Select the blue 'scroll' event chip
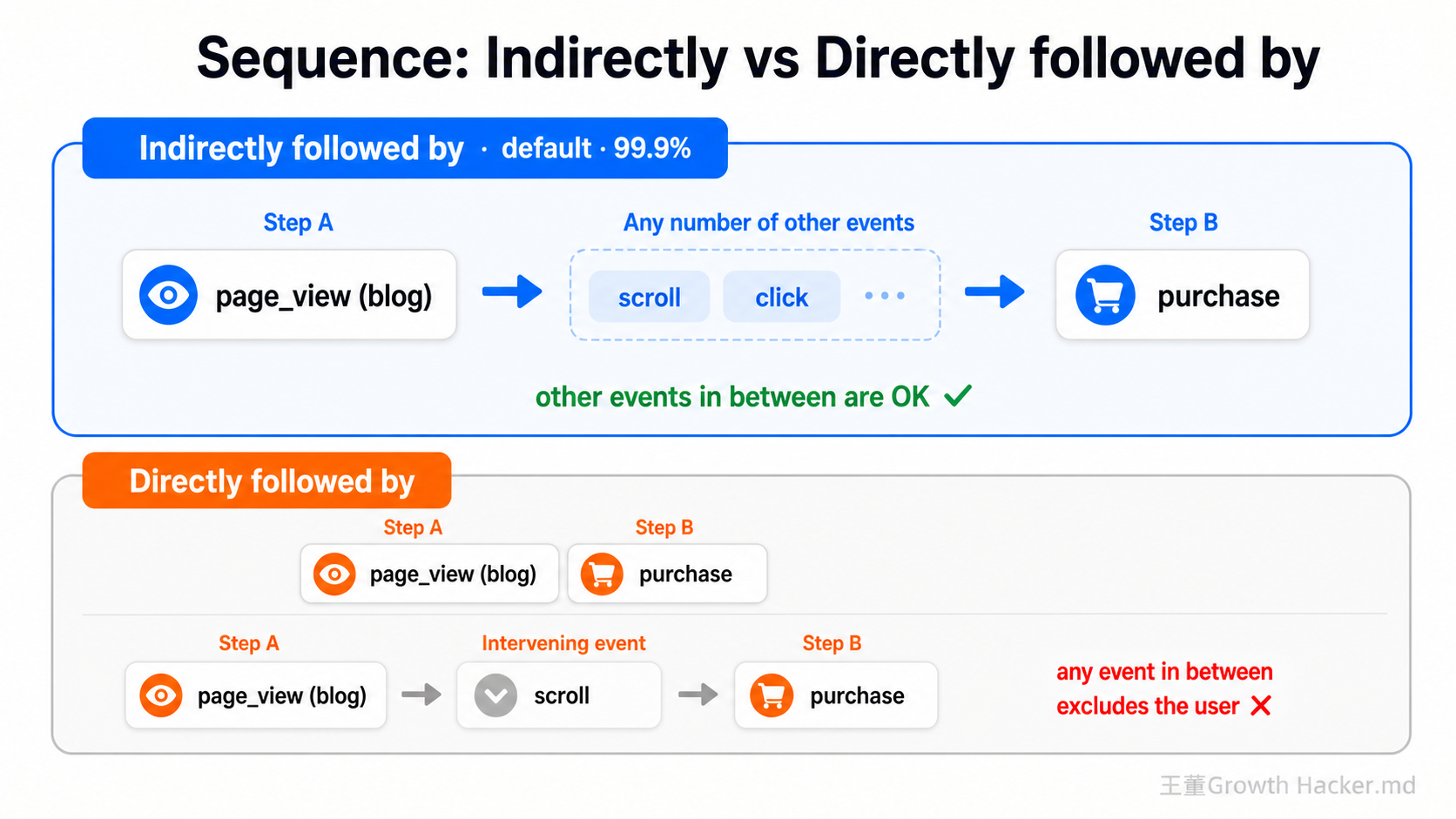1456x819 pixels. (650, 297)
